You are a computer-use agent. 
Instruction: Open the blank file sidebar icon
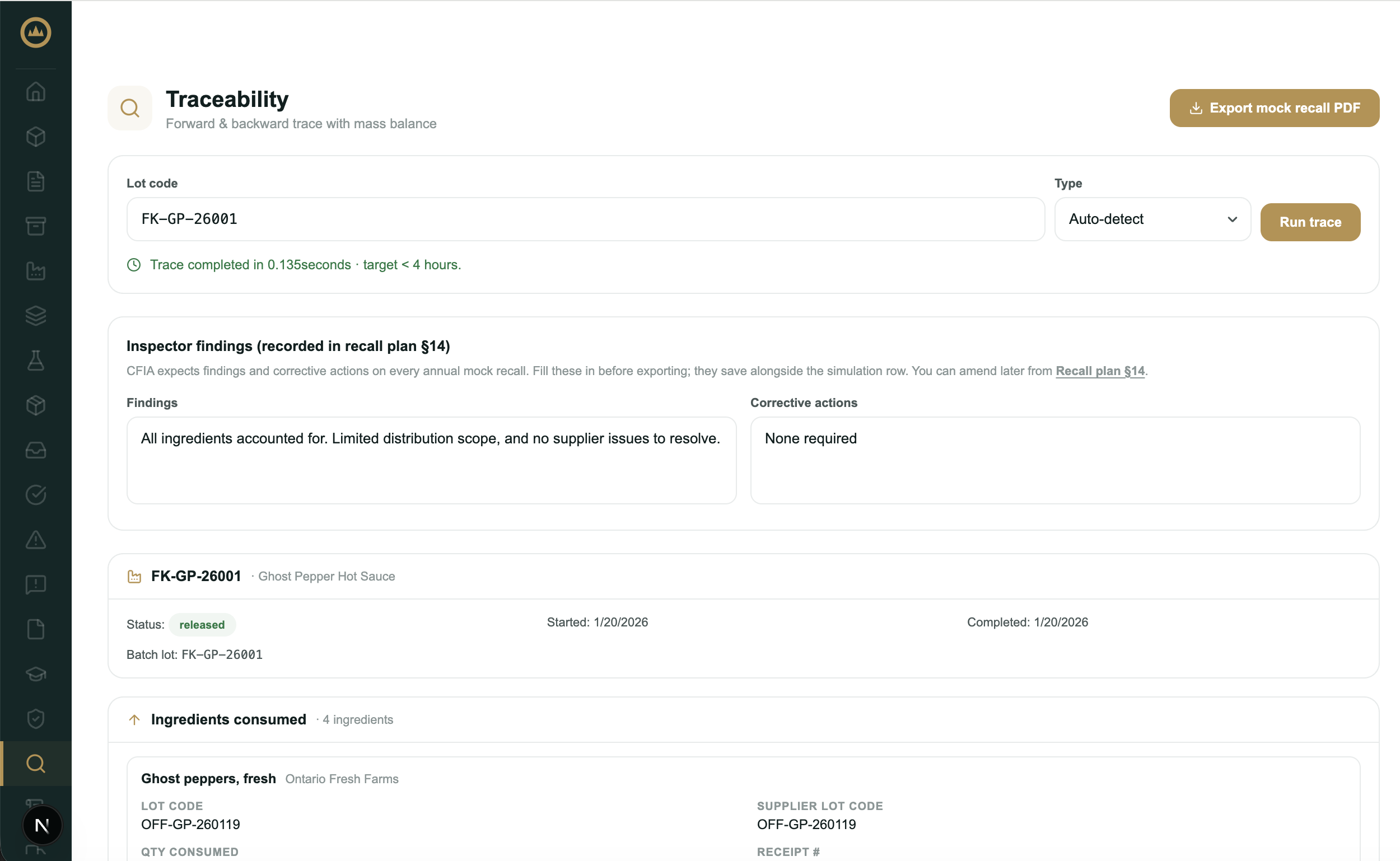tap(36, 629)
